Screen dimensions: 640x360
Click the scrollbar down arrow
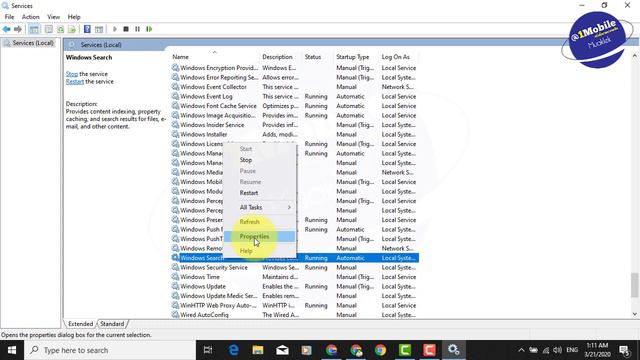pos(634,314)
